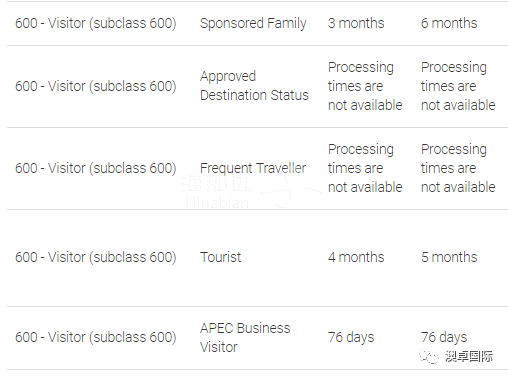The width and height of the screenshot is (508, 378).
Task: Select the 6 months processing time
Action: (x=449, y=23)
